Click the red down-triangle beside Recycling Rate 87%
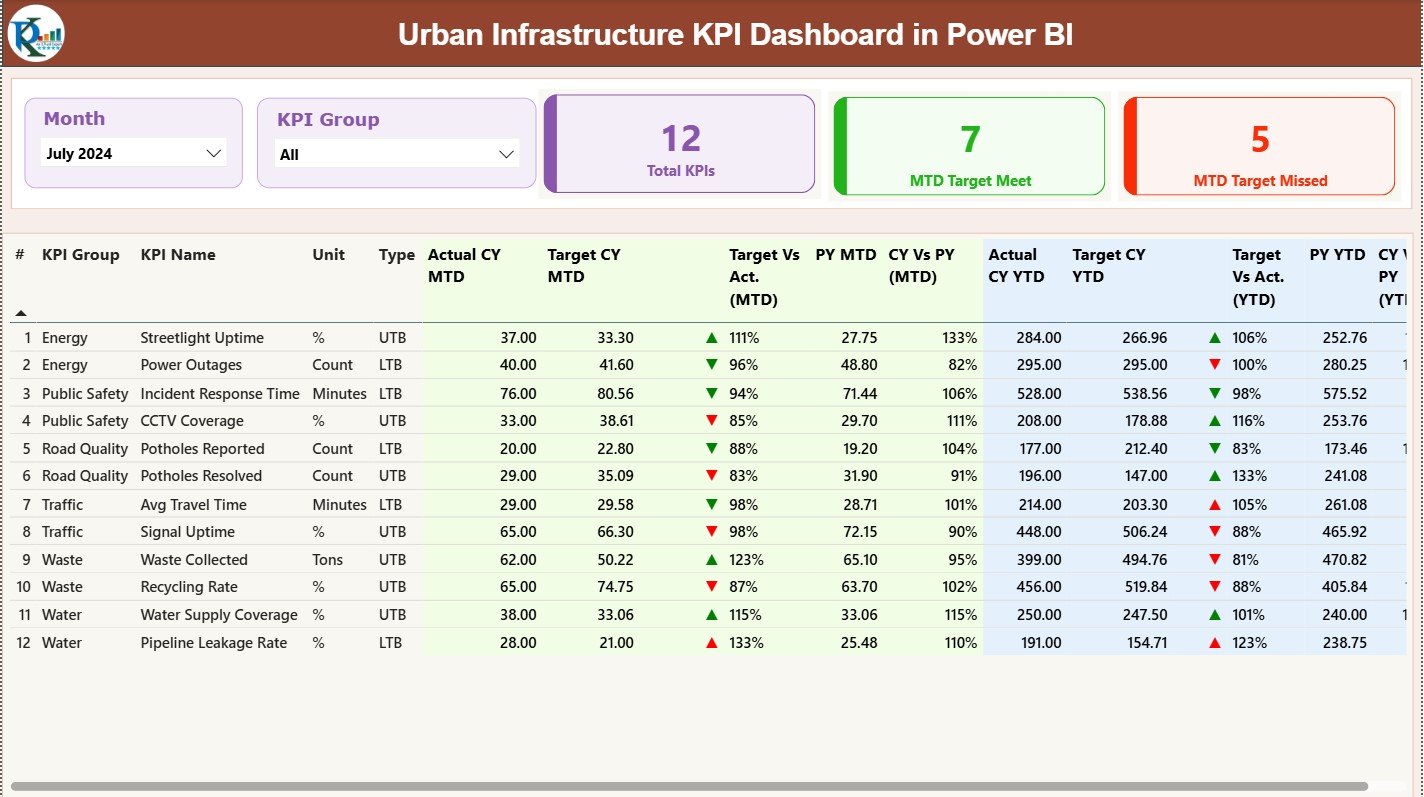The image size is (1424, 797). [x=710, y=587]
